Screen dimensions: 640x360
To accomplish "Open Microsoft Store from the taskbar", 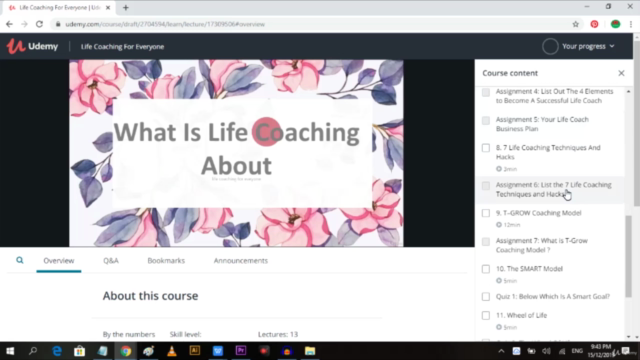I will 80,351.
